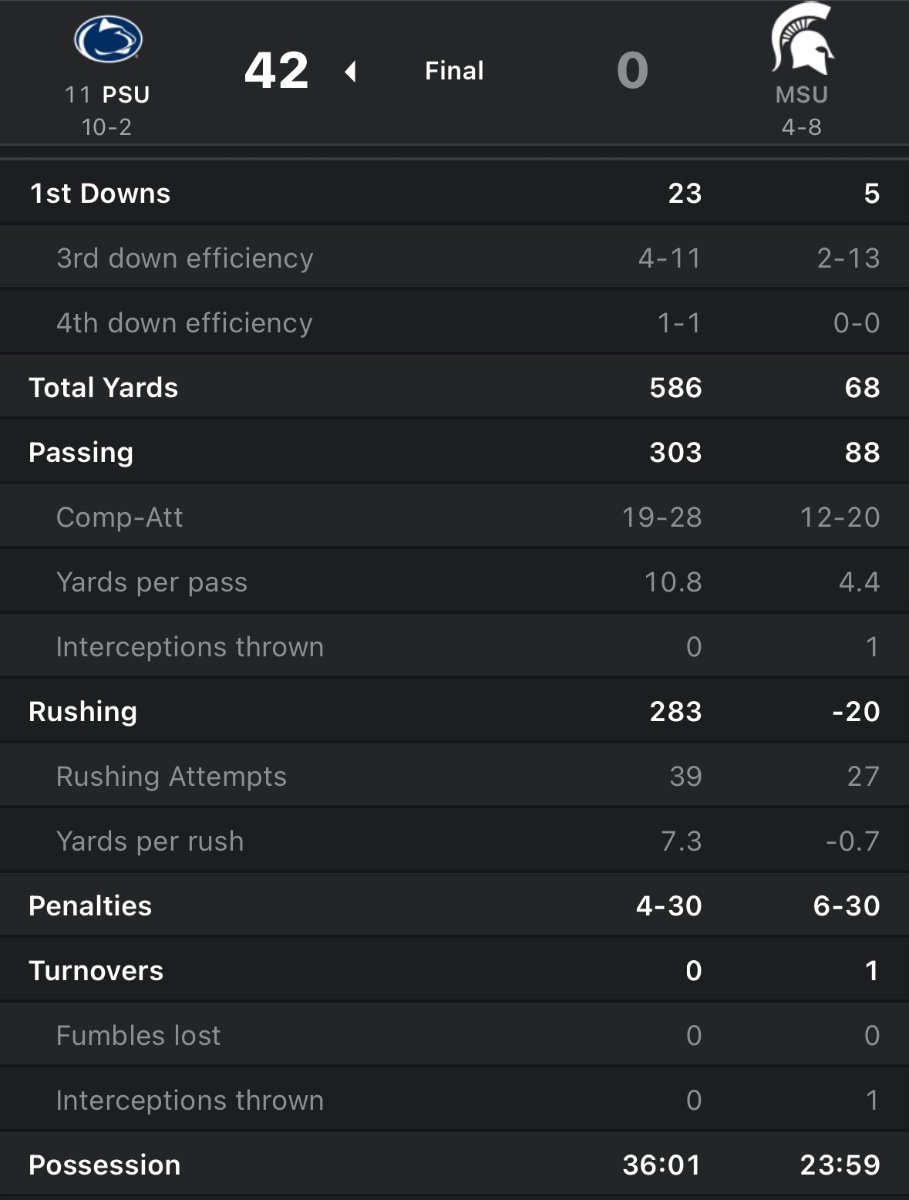This screenshot has width=909, height=1200.
Task: Click the winner arrow beside score 42
Action: 350,72
